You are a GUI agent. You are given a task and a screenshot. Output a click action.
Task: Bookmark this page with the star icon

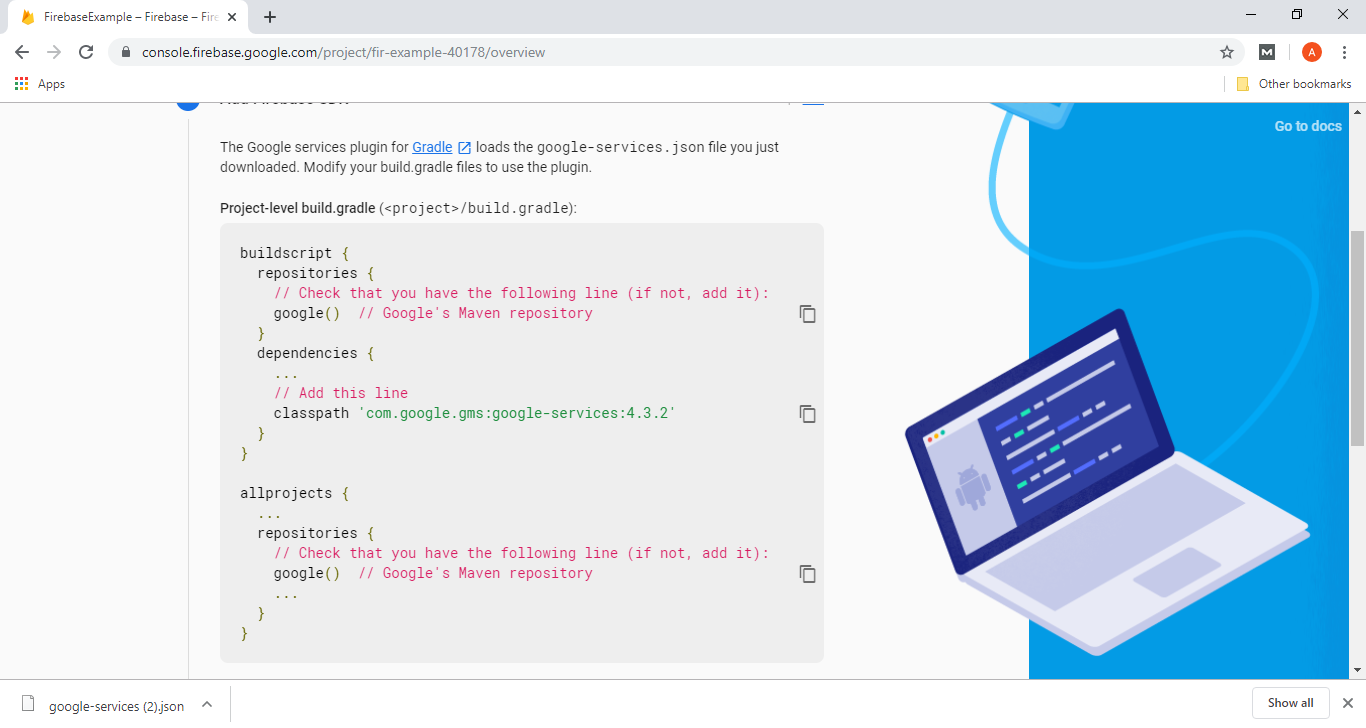[x=1227, y=52]
